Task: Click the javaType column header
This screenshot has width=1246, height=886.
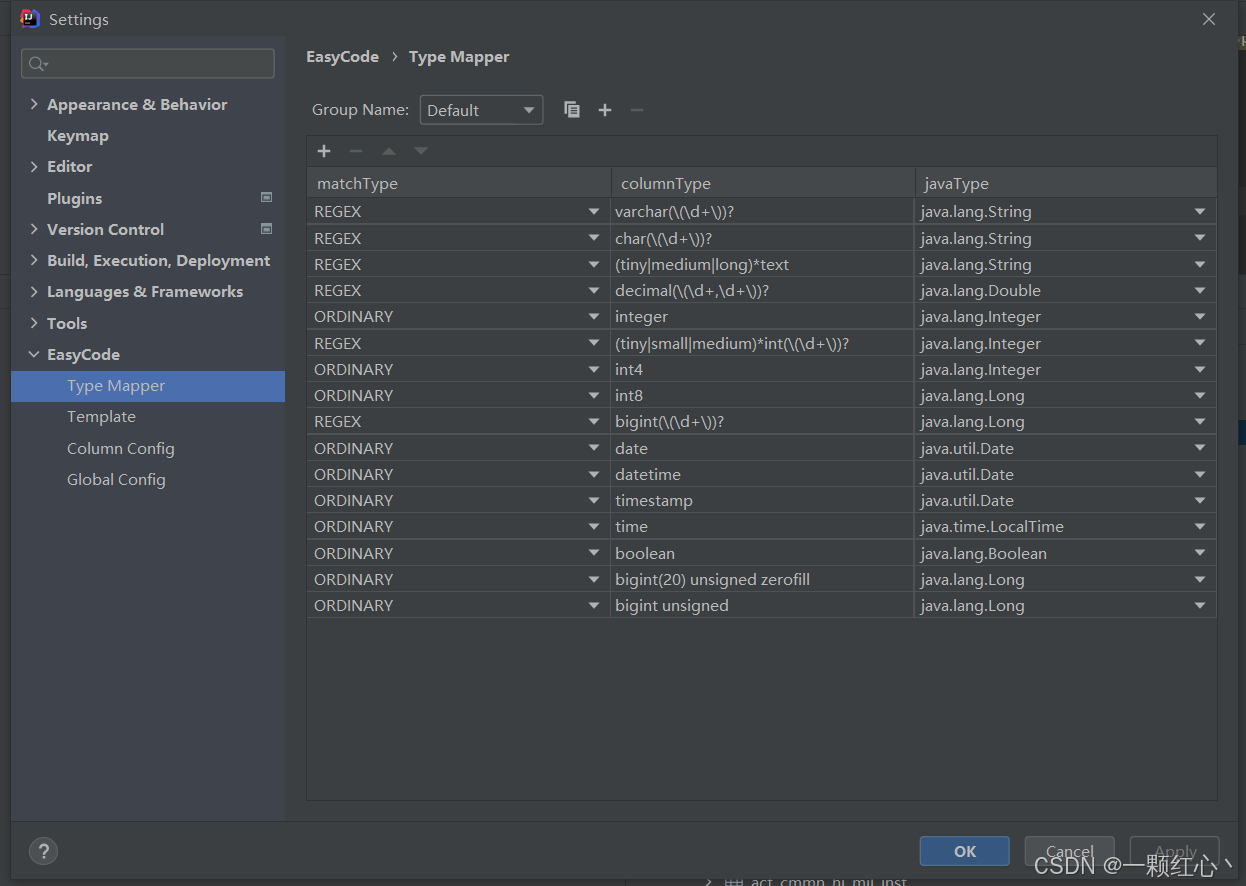Action: (x=1066, y=183)
